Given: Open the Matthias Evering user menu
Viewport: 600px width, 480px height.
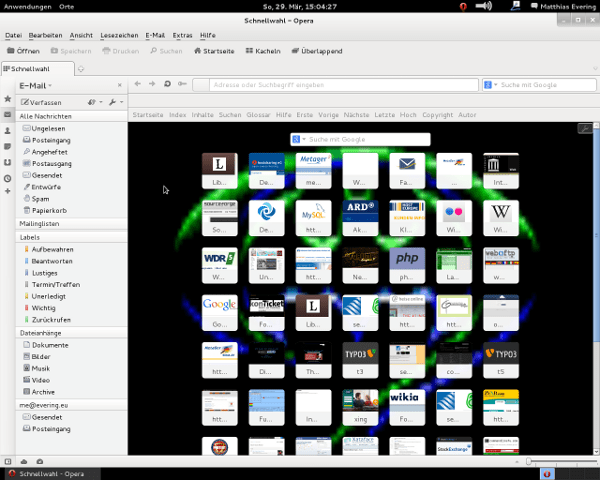Looking at the screenshot, I should (x=564, y=7).
